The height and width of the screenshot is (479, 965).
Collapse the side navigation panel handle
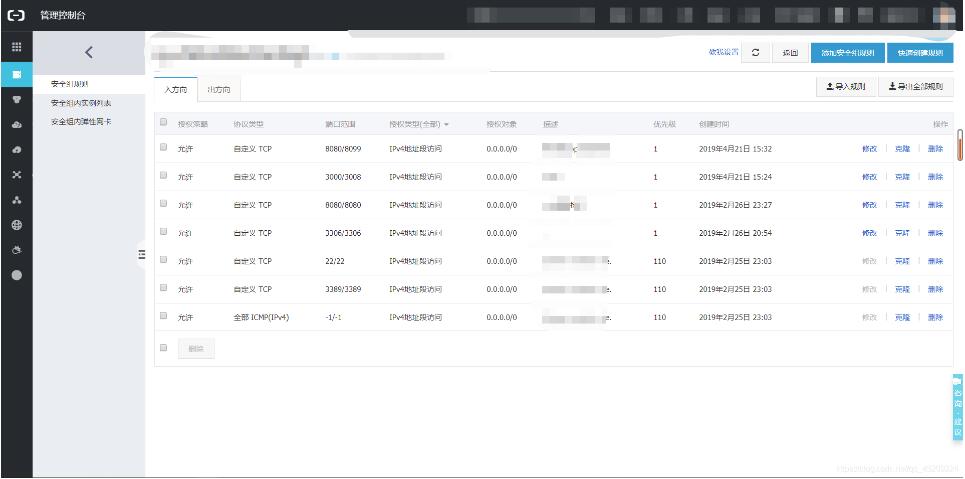(142, 254)
